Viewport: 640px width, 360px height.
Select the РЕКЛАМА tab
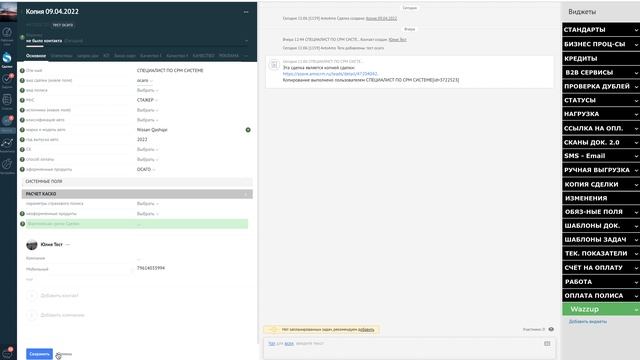click(229, 56)
